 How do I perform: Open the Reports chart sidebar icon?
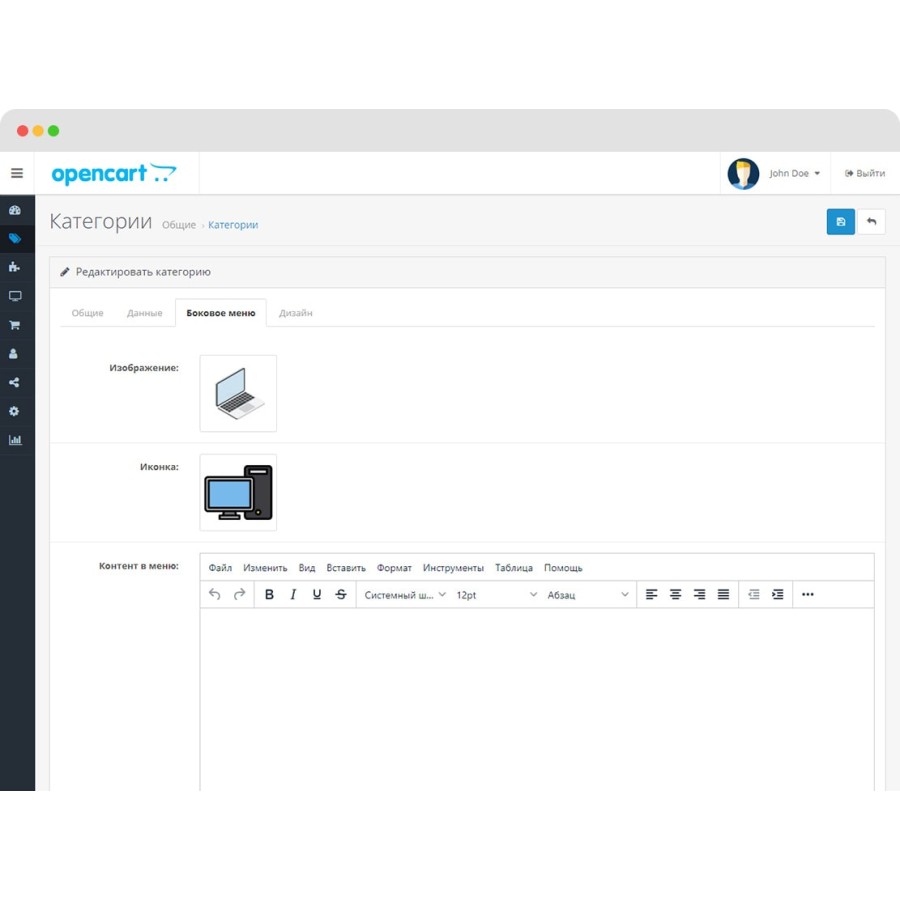tap(15, 440)
